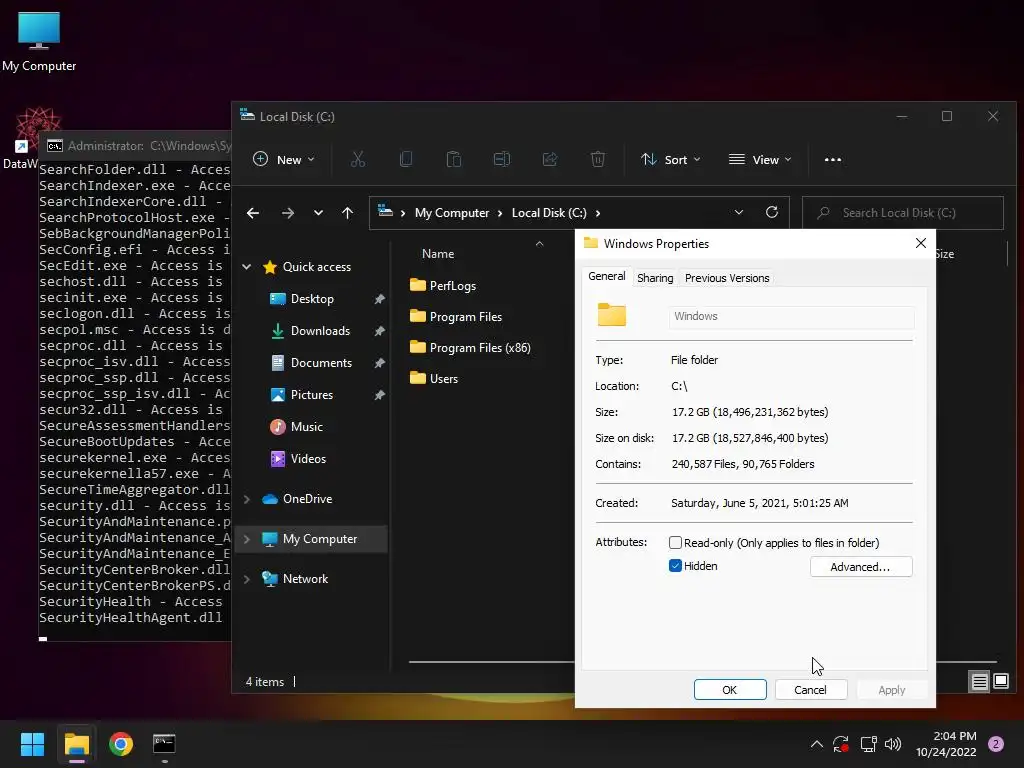
Task: Enable the Read-only attribute checkbox
Action: pos(675,543)
